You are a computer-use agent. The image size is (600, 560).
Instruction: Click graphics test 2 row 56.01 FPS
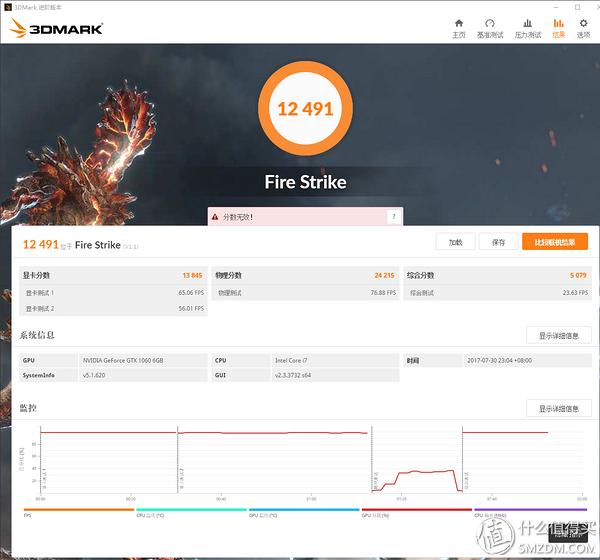(114, 309)
